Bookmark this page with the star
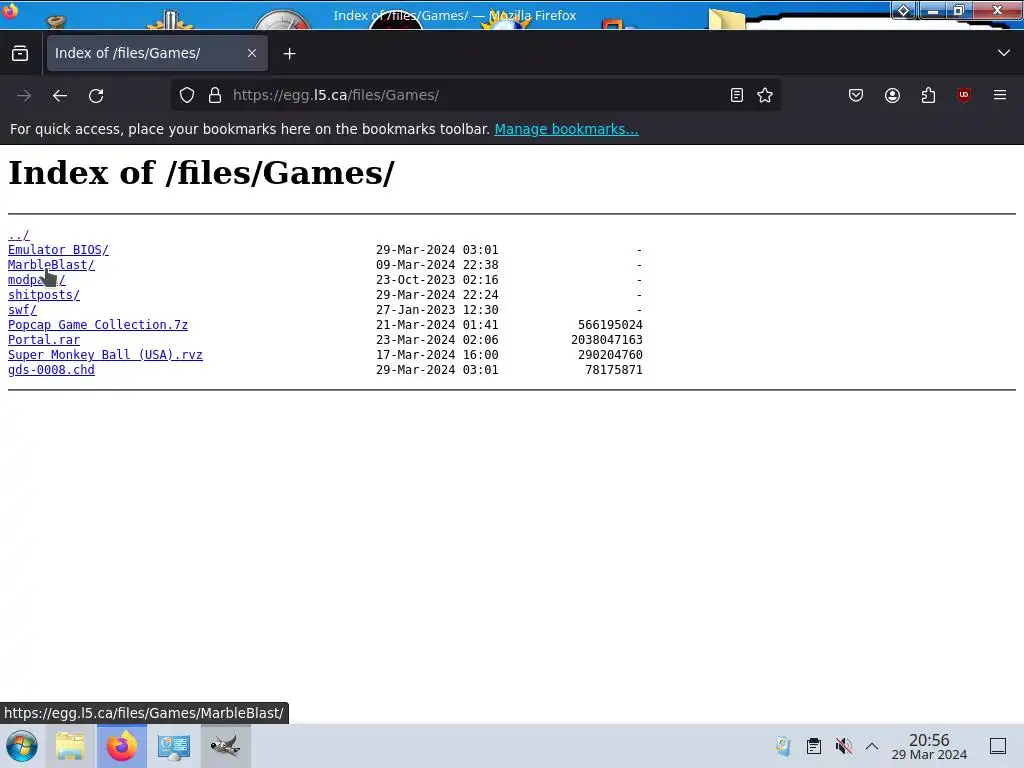 pyautogui.click(x=765, y=95)
